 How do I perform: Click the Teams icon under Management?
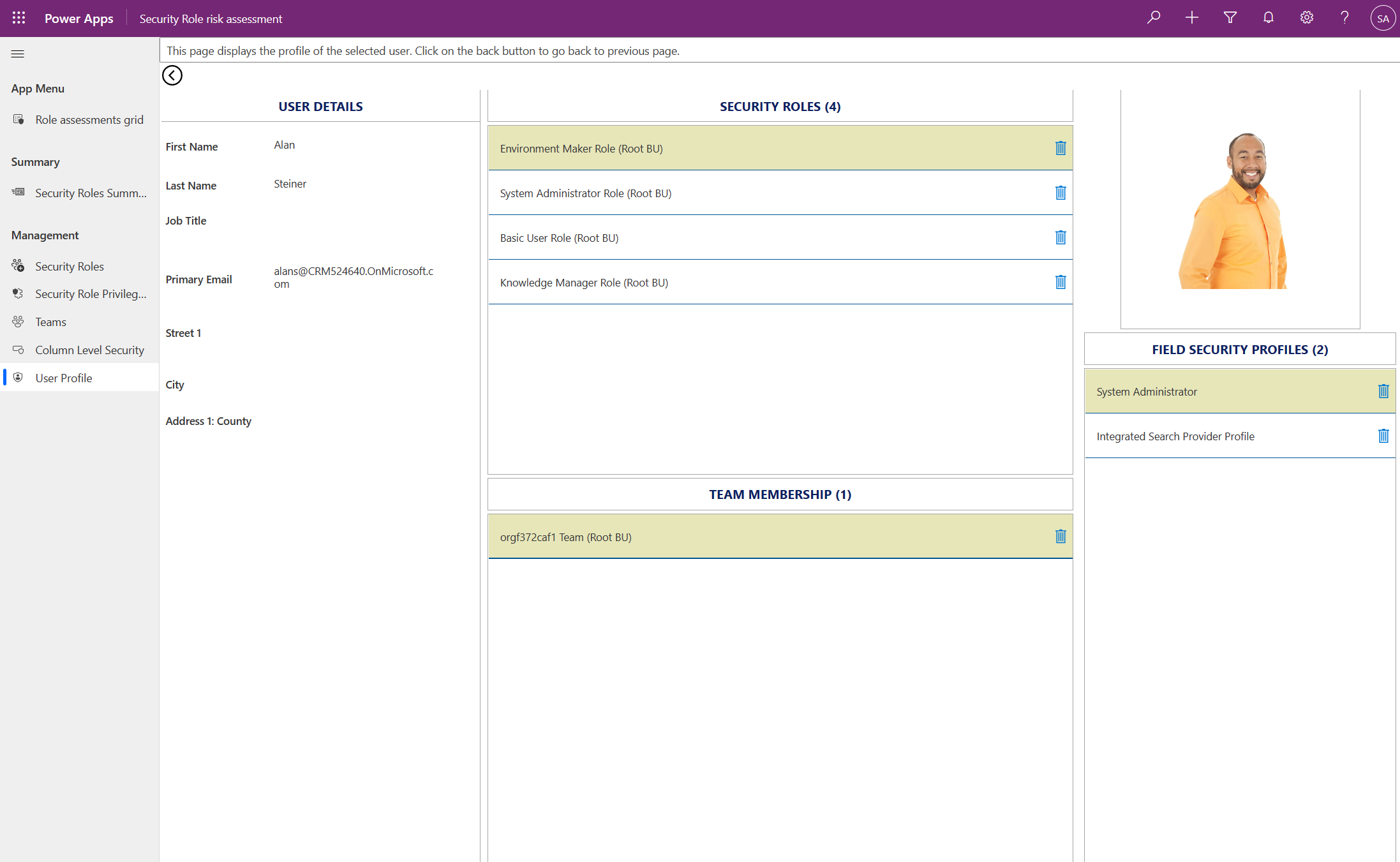point(18,322)
